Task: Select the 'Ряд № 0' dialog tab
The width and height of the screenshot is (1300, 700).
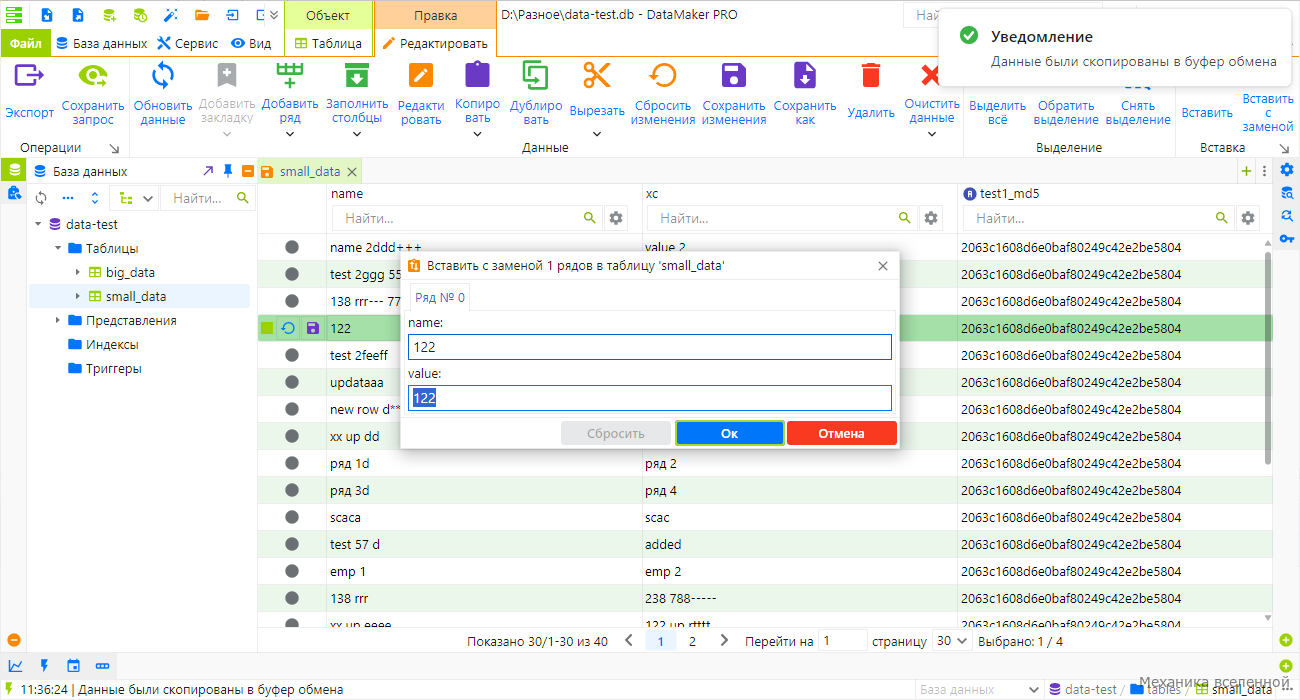Action: [x=440, y=297]
